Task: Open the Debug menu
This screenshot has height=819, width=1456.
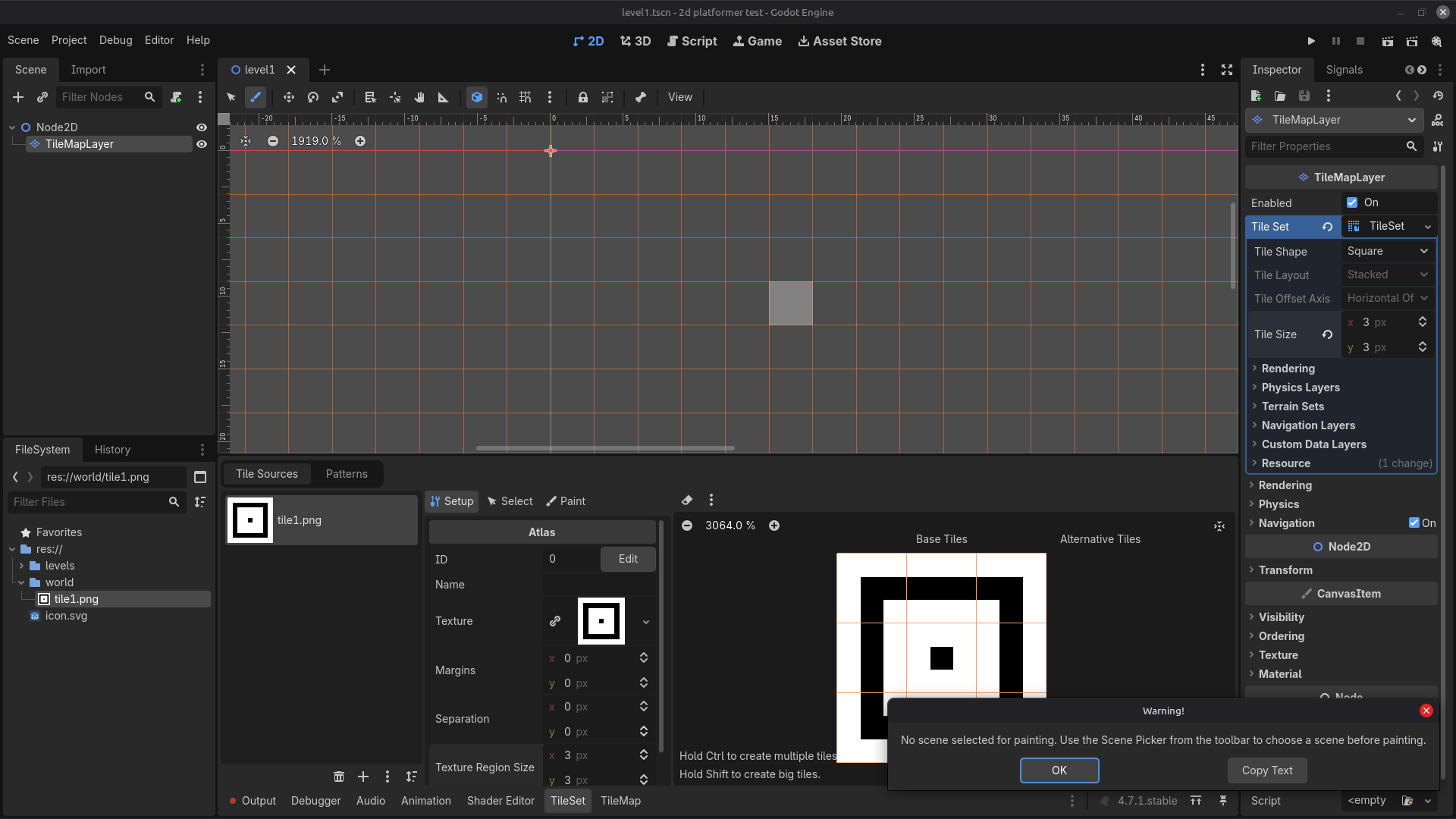Action: tap(115, 40)
